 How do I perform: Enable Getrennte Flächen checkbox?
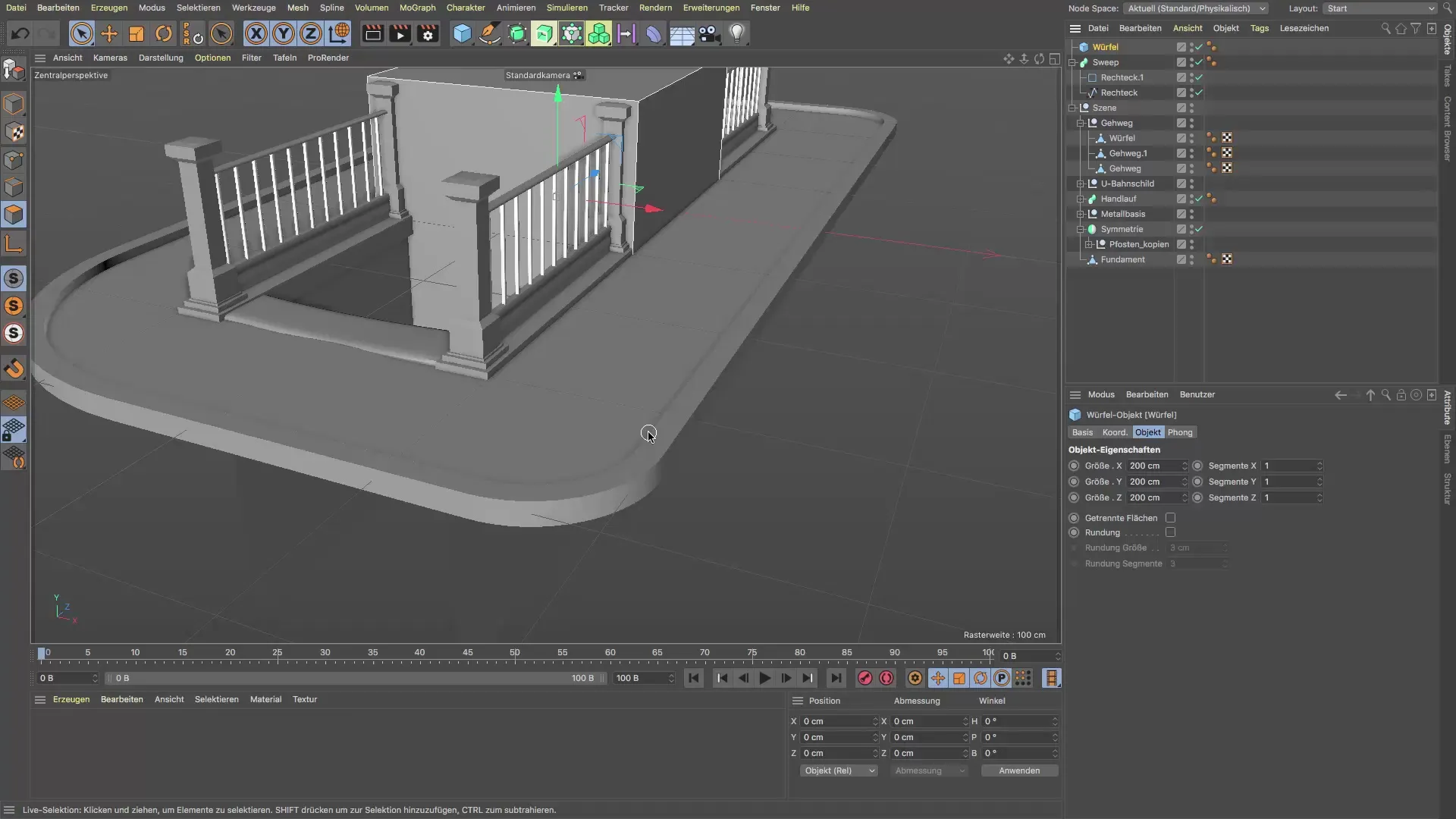click(1170, 518)
